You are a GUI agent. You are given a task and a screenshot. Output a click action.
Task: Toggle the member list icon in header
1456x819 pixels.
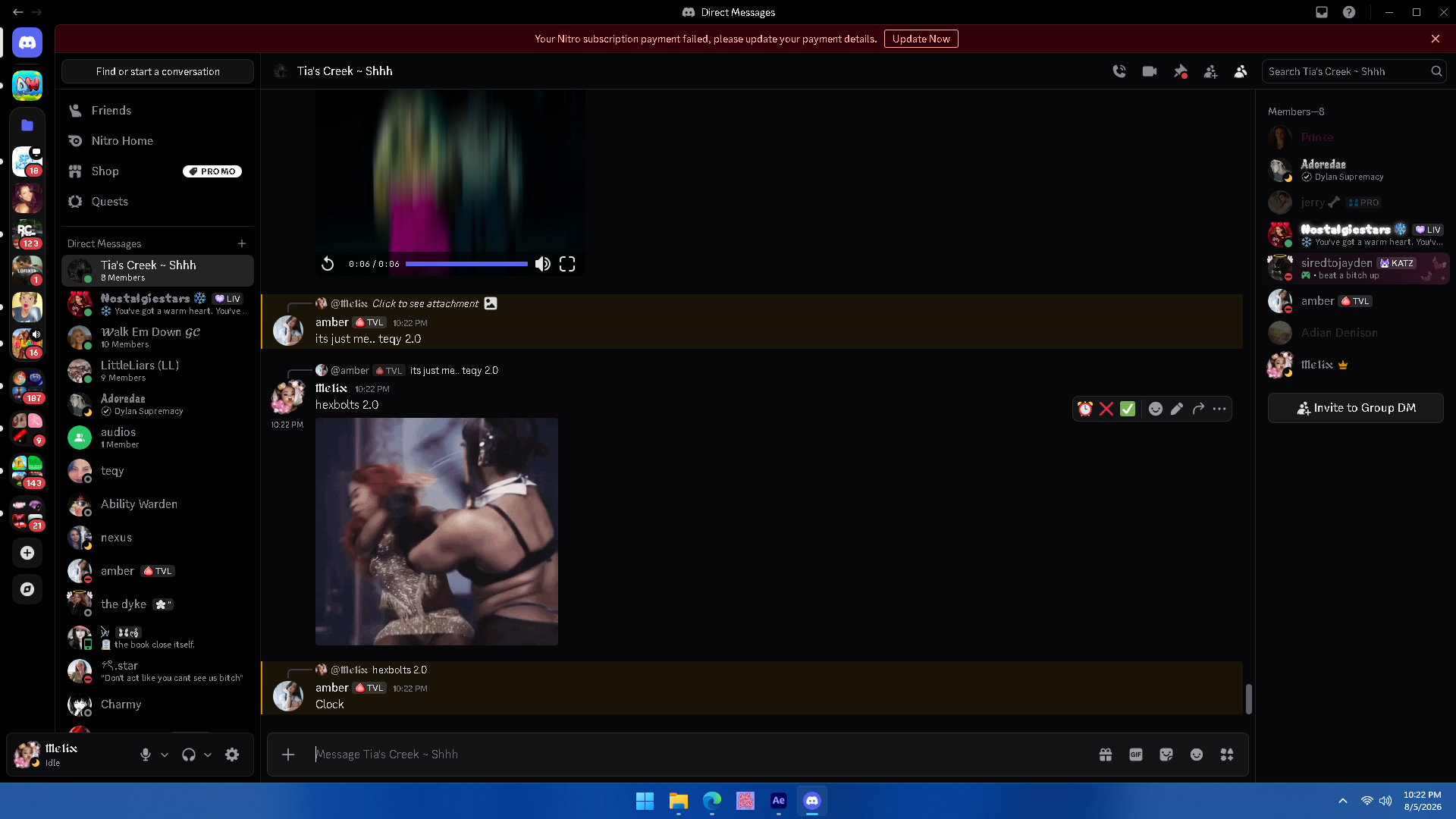pyautogui.click(x=1241, y=71)
